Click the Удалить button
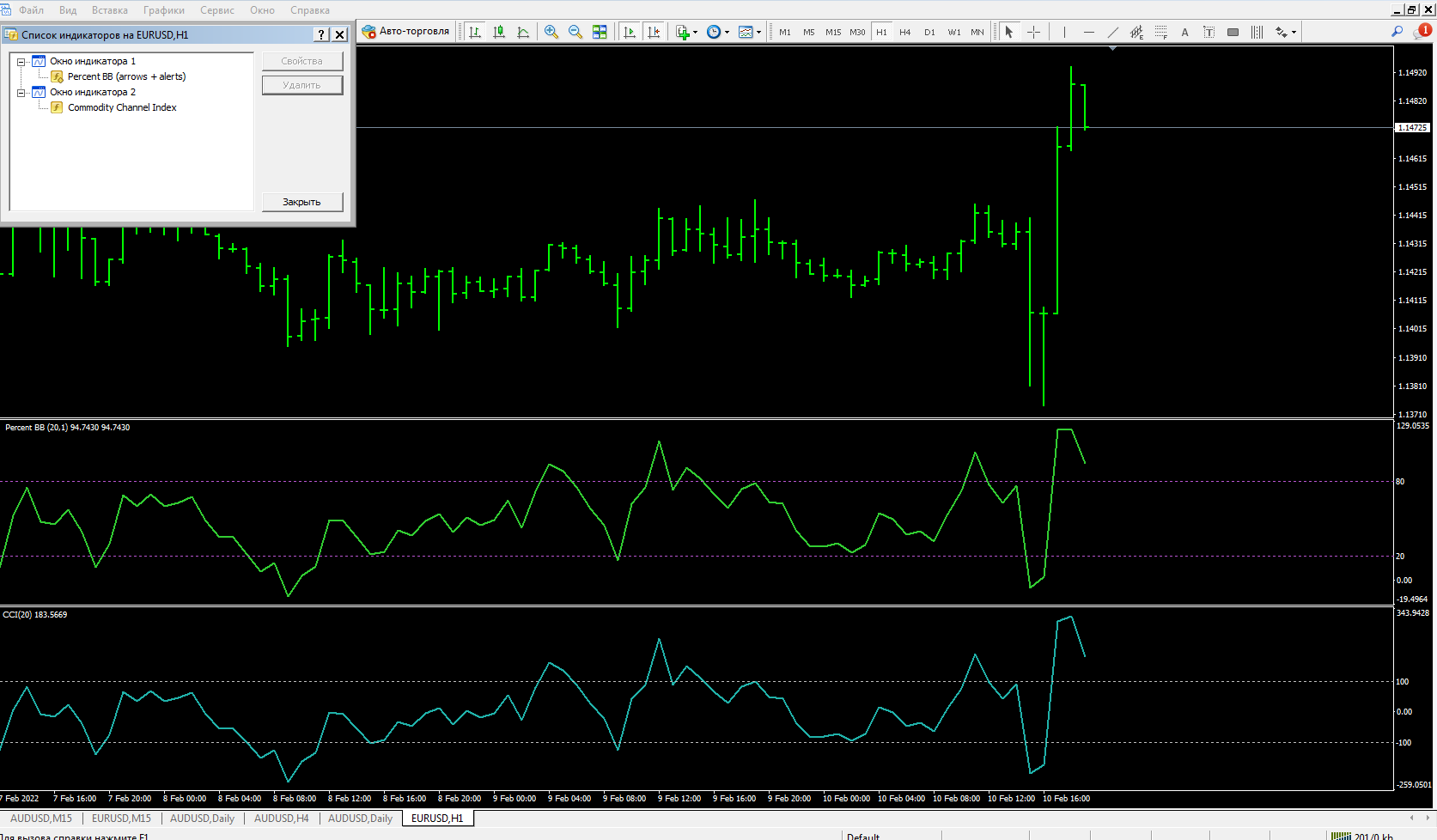The width and height of the screenshot is (1437, 840). tap(302, 85)
